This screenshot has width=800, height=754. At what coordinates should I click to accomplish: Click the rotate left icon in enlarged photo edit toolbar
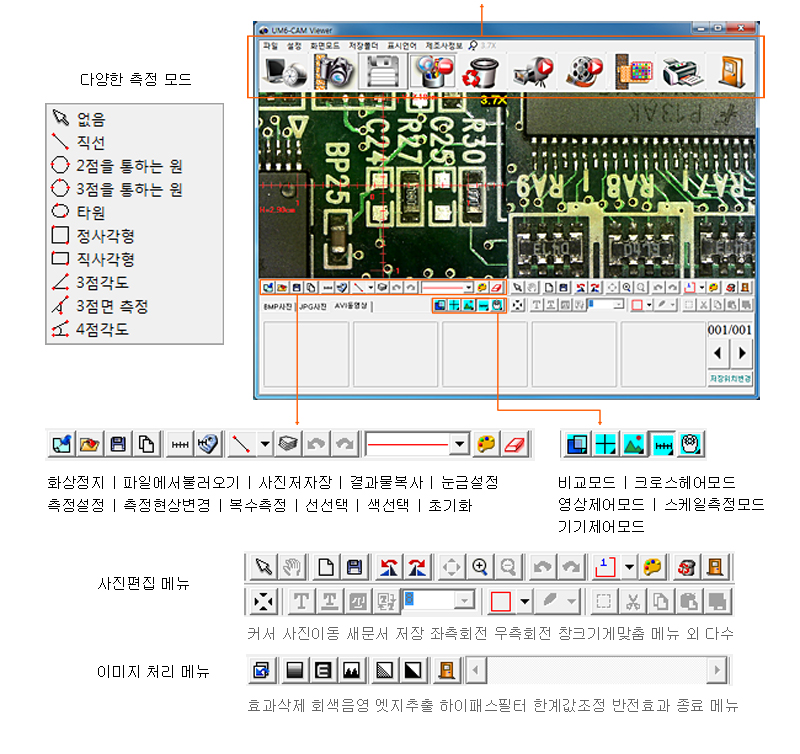[x=388, y=567]
